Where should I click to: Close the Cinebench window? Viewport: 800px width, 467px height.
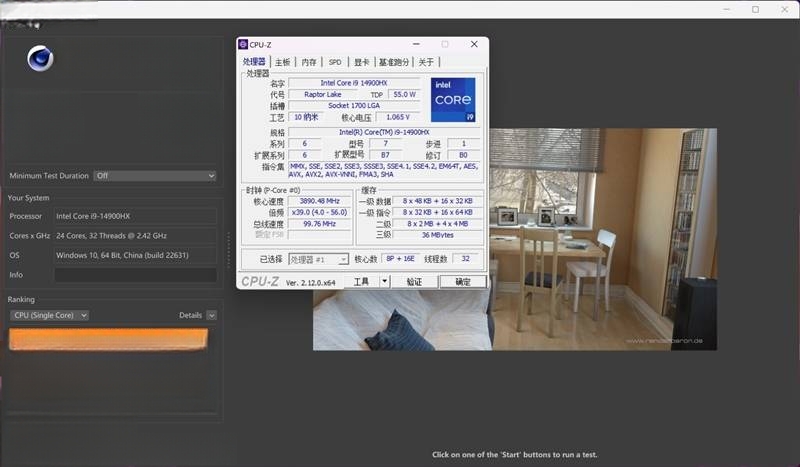point(785,9)
